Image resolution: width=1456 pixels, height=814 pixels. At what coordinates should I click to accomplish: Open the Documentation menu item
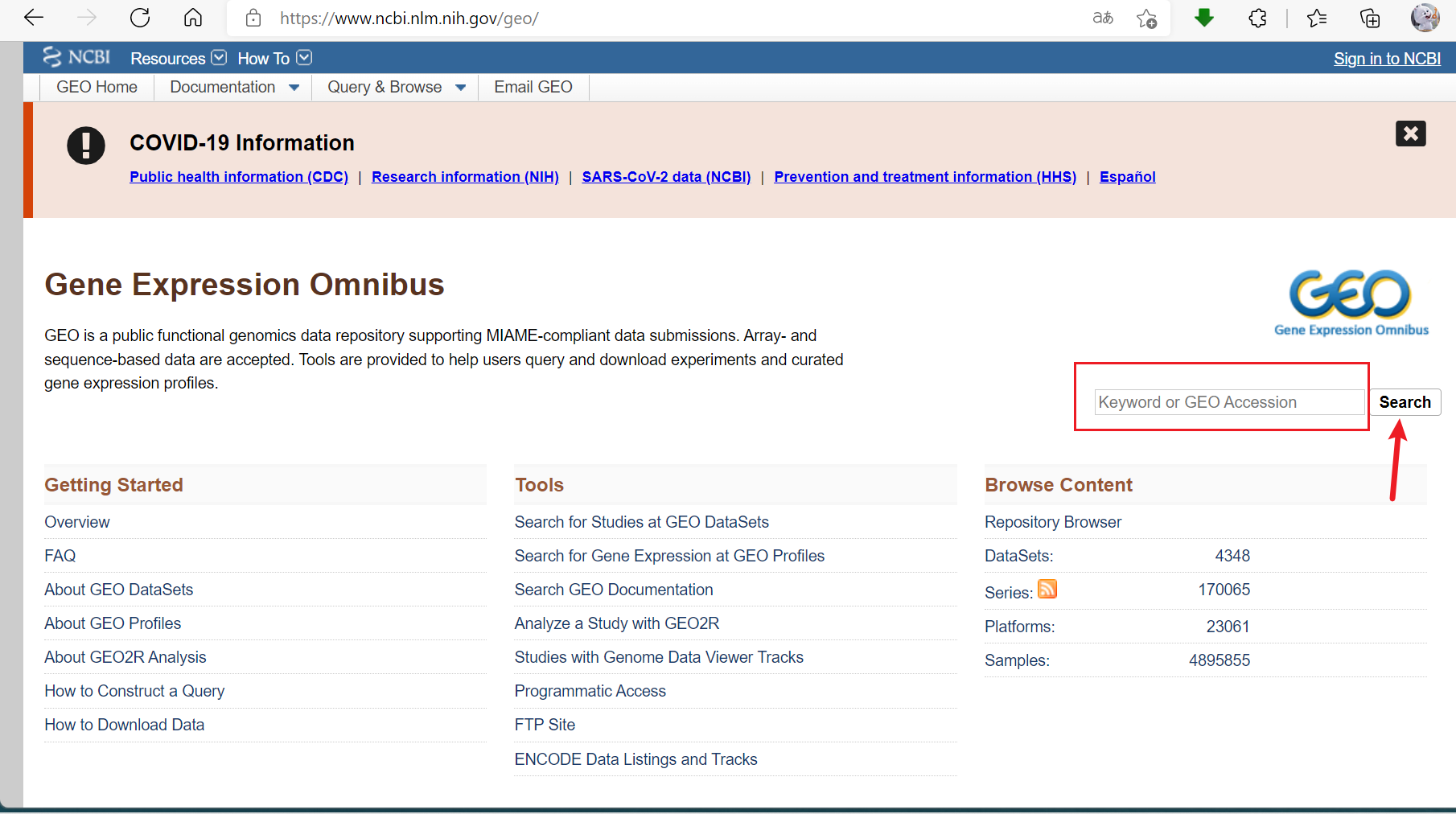pos(223,87)
